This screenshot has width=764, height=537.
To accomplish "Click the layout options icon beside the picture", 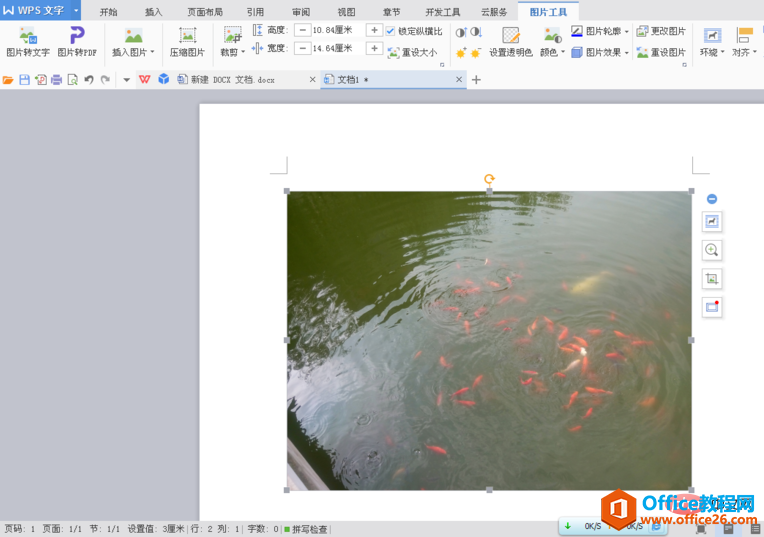I will [712, 221].
